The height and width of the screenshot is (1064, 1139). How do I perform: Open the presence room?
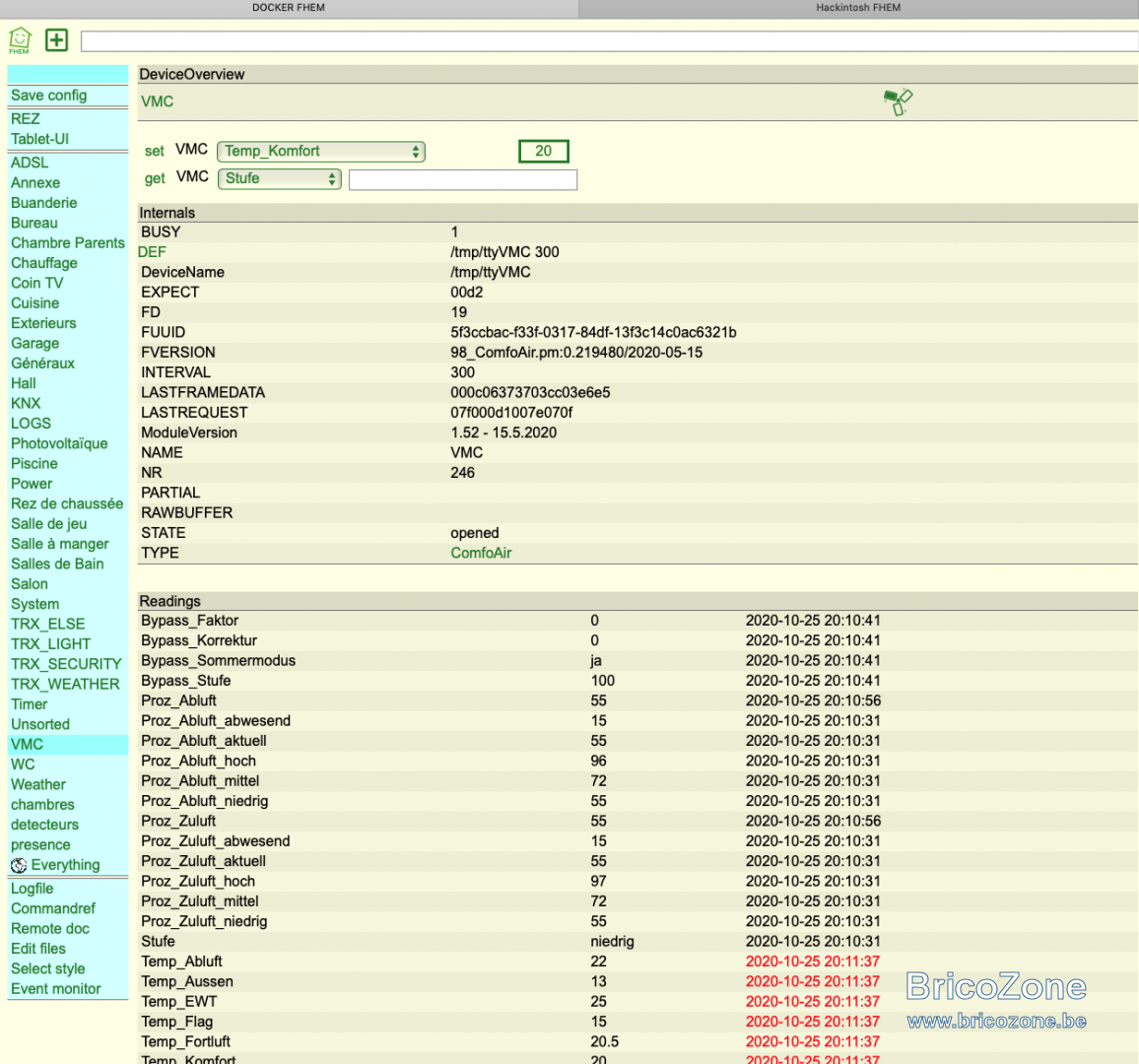40,844
